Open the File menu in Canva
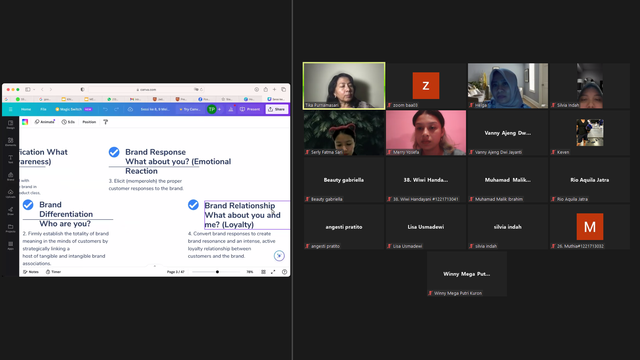The height and width of the screenshot is (360, 640). tap(43, 109)
